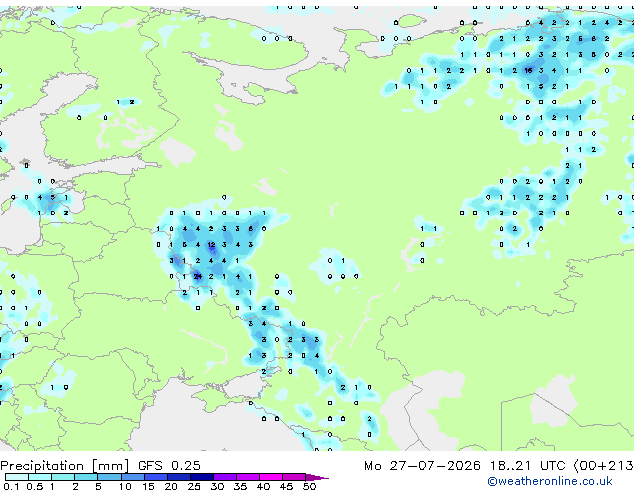Click the '40' legend scale label
The image size is (634, 490).
(x=263, y=486)
